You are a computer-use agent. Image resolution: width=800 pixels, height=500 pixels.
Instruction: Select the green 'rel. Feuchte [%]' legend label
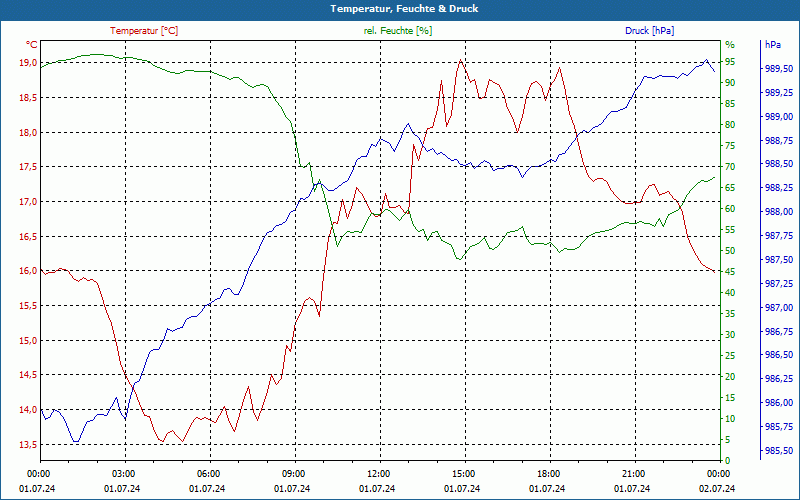[398, 31]
